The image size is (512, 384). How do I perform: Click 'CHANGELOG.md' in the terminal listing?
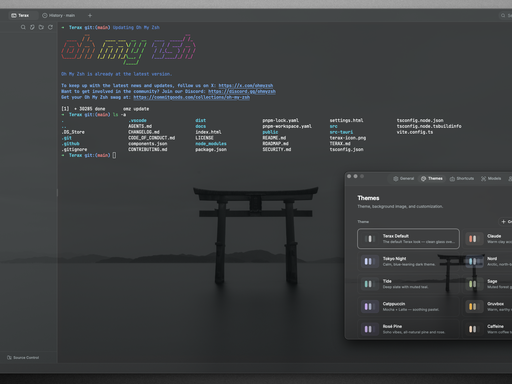click(144, 132)
